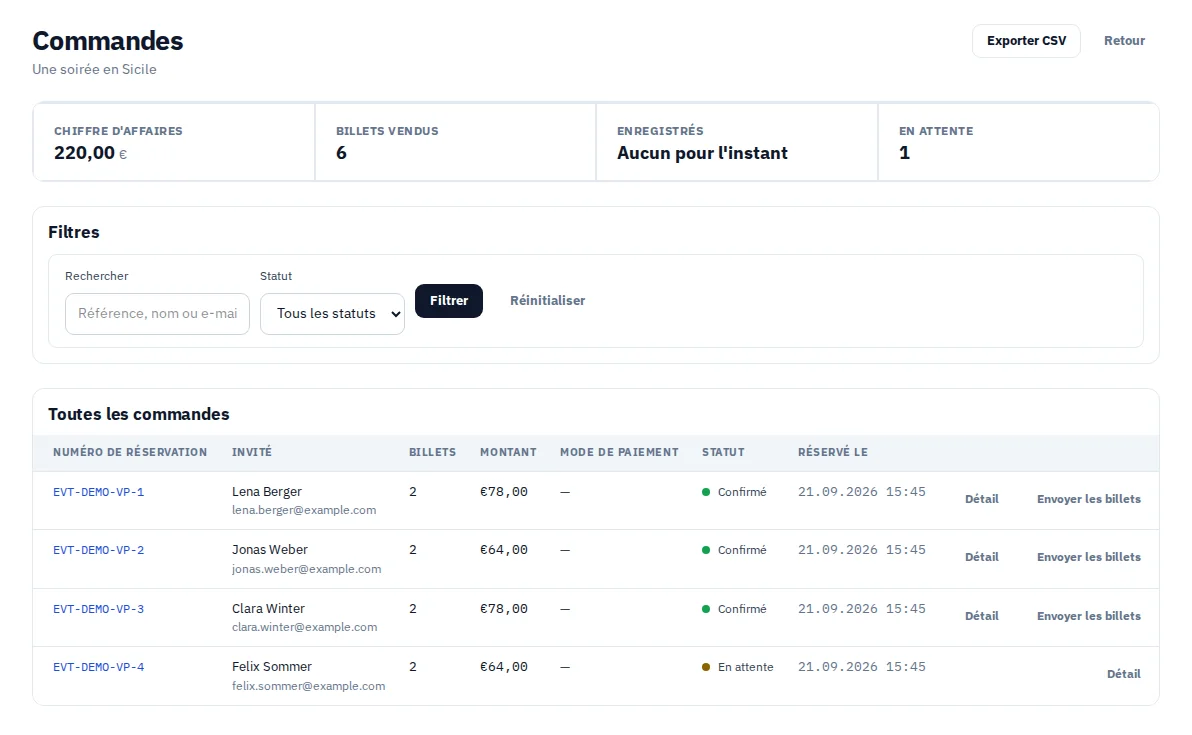The image size is (1192, 735).
Task: Click the En attente status of Felix Sommer
Action: coord(737,667)
